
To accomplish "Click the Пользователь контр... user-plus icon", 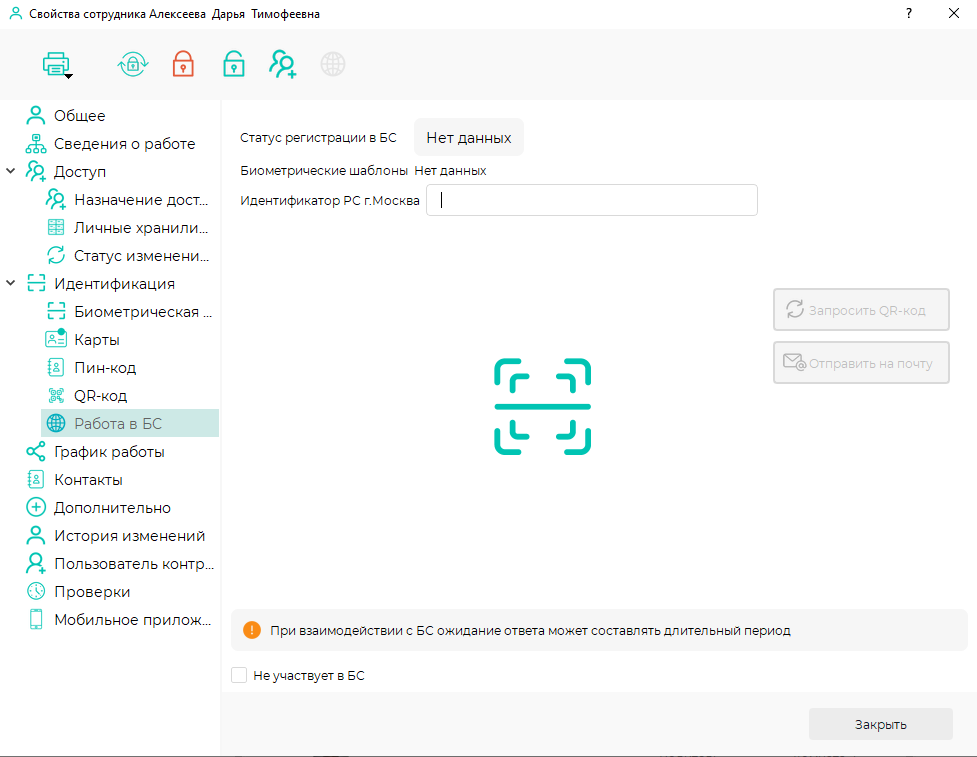I will (36, 563).
